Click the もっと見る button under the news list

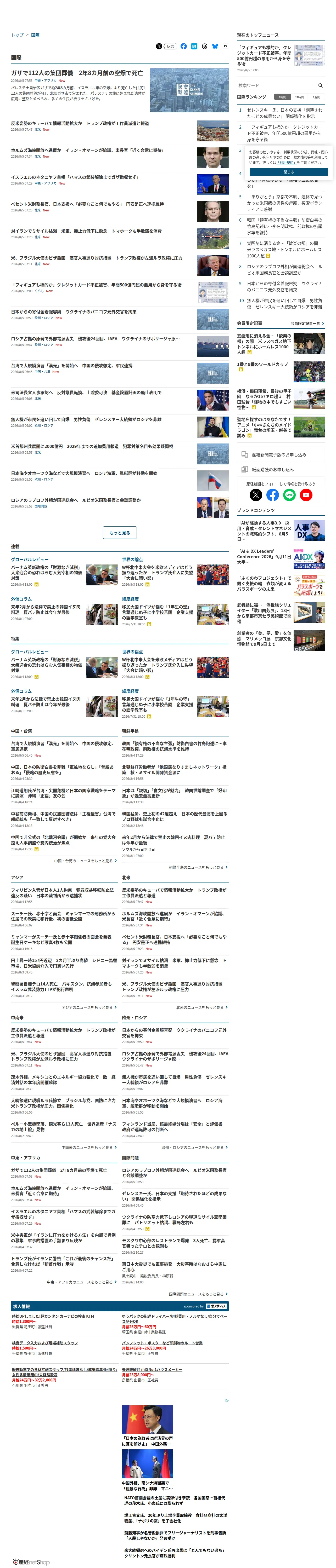[120, 533]
